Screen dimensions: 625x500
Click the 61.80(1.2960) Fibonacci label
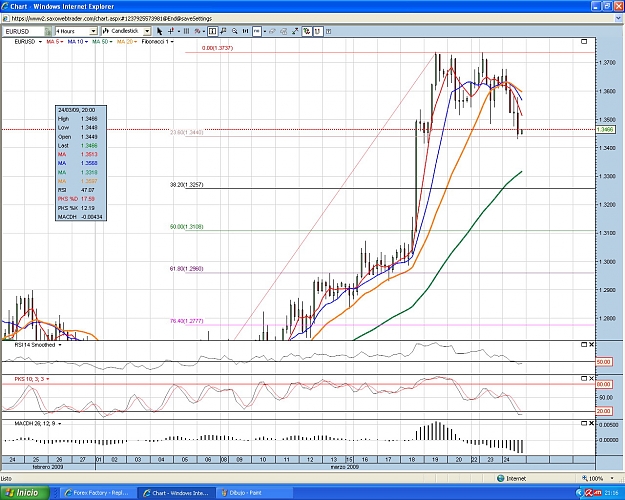187,269
